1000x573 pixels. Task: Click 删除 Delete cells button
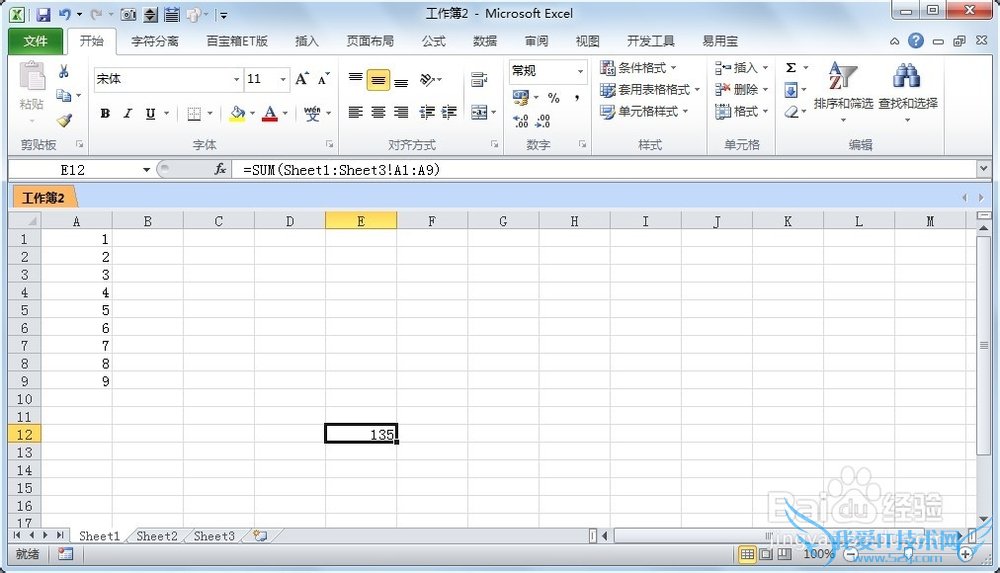[741, 89]
